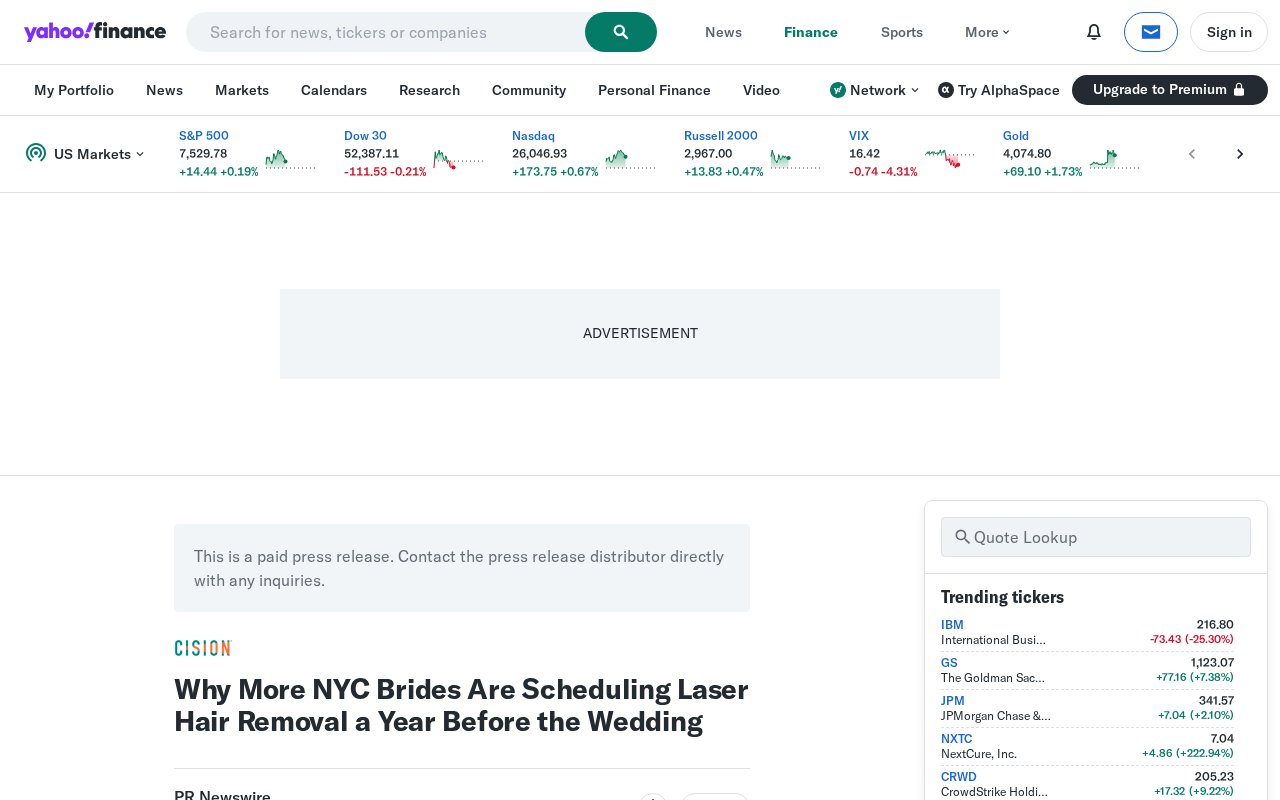Expand the Network dropdown menu

pos(874,90)
